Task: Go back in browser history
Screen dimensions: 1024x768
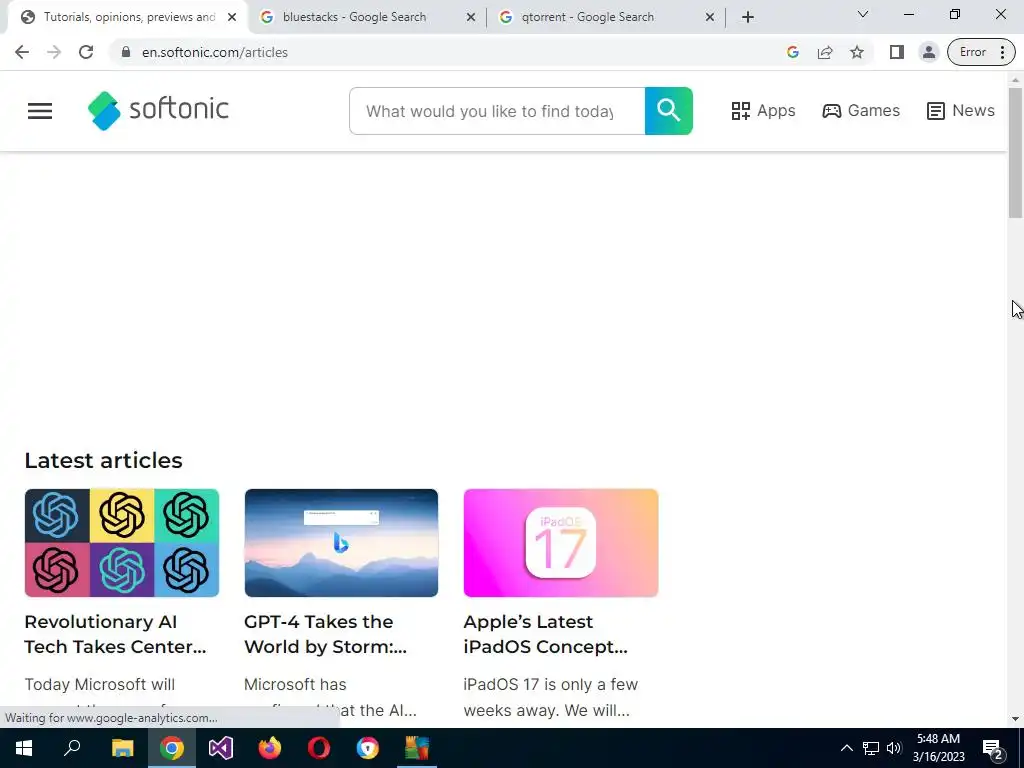Action: pos(22,52)
